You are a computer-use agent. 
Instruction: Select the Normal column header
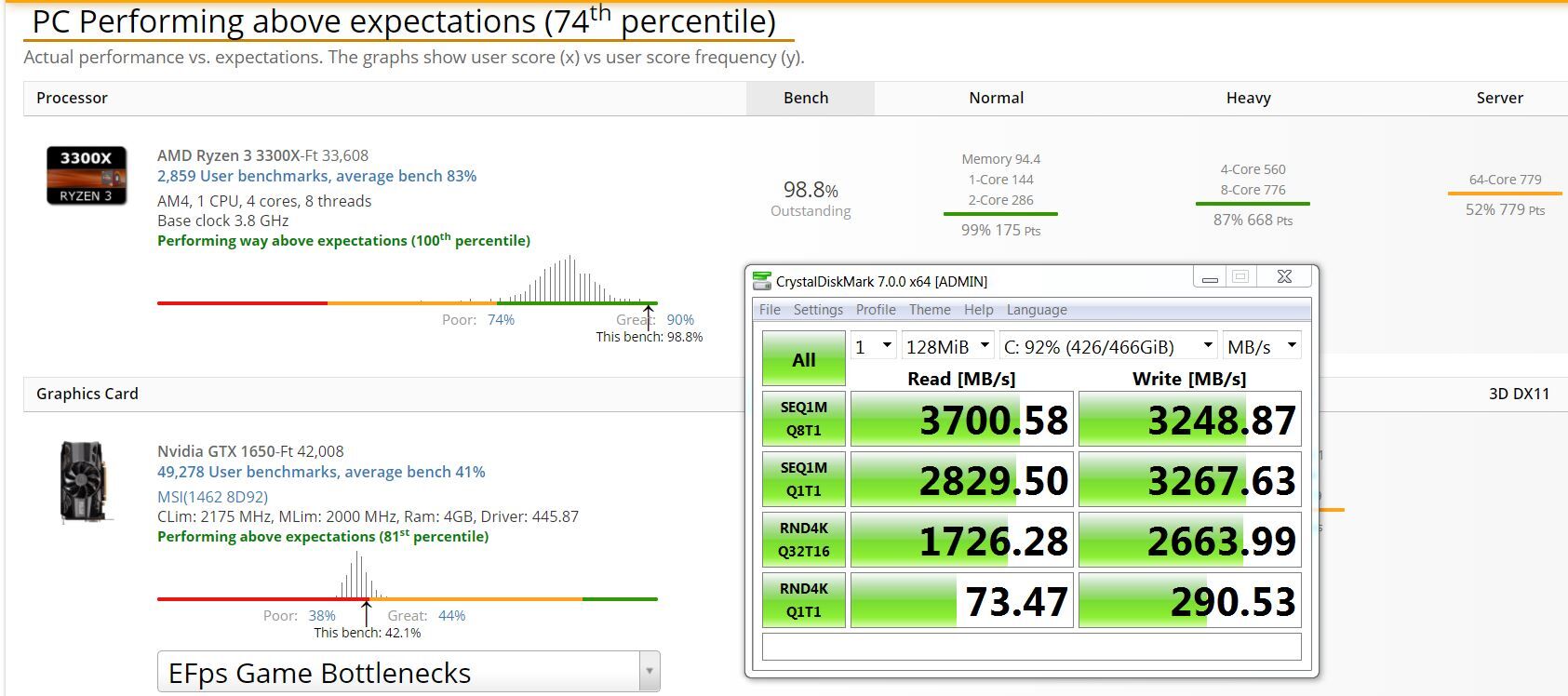pos(996,98)
